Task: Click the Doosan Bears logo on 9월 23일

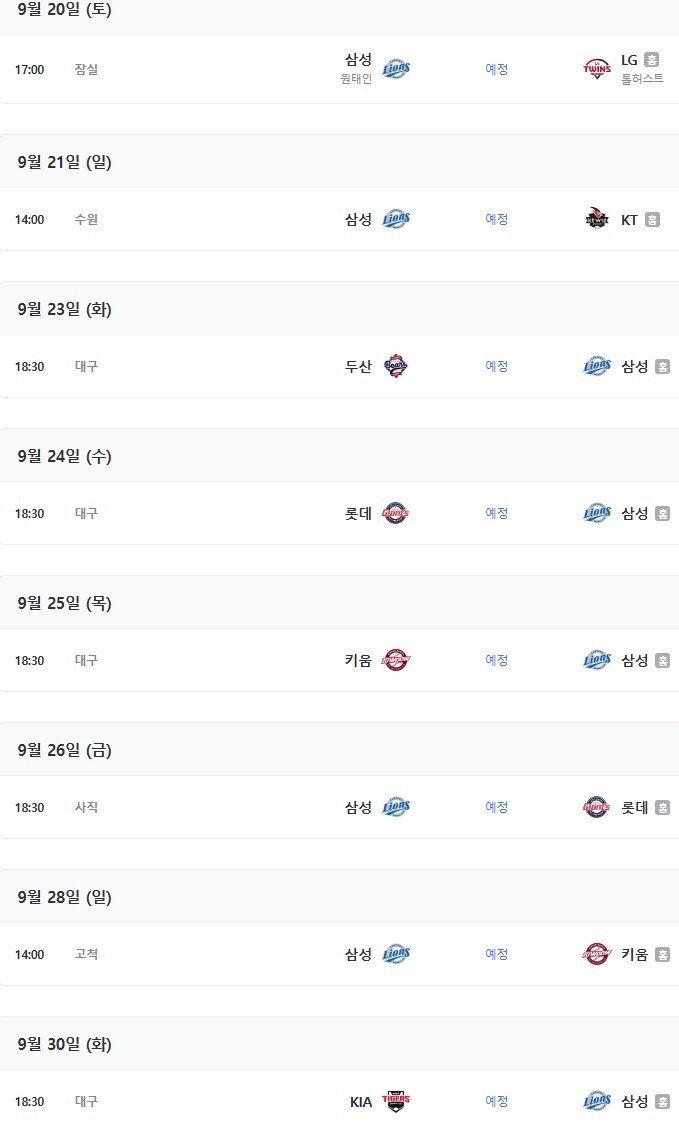Action: click(396, 366)
